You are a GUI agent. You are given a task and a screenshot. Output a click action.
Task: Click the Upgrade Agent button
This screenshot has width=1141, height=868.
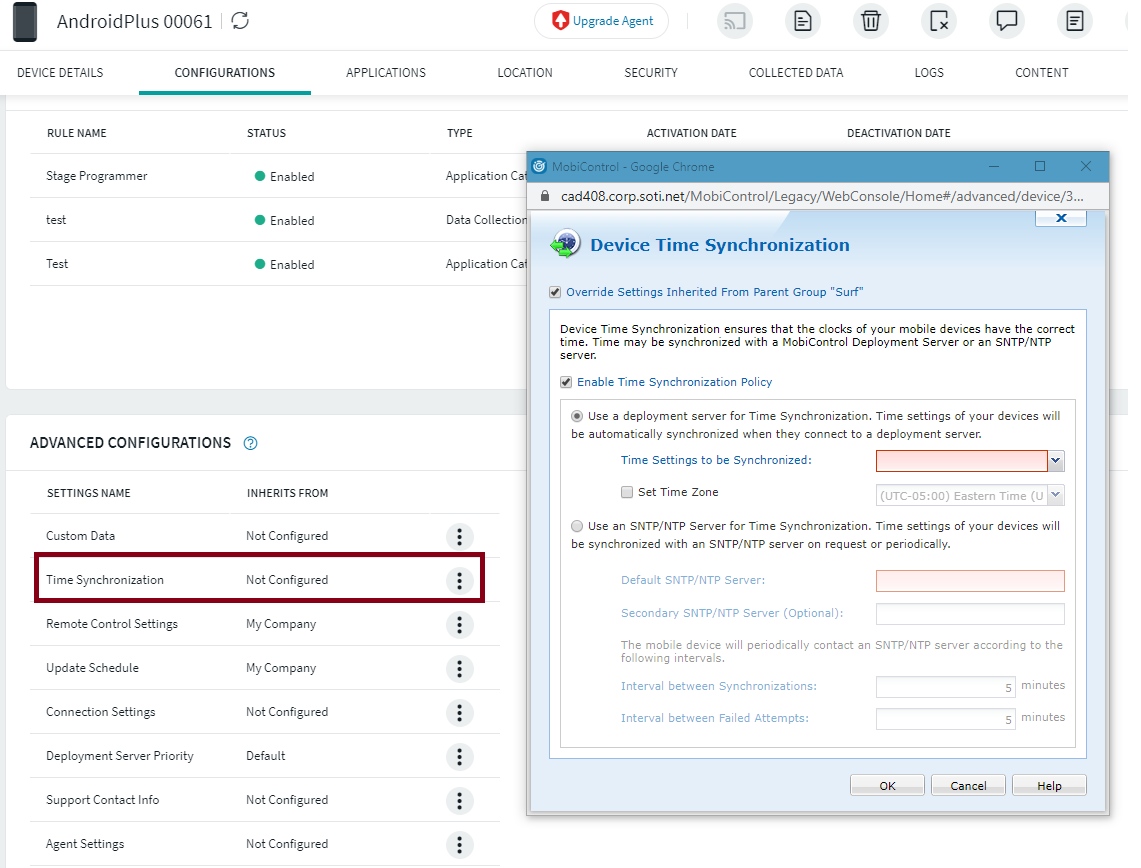(x=602, y=21)
